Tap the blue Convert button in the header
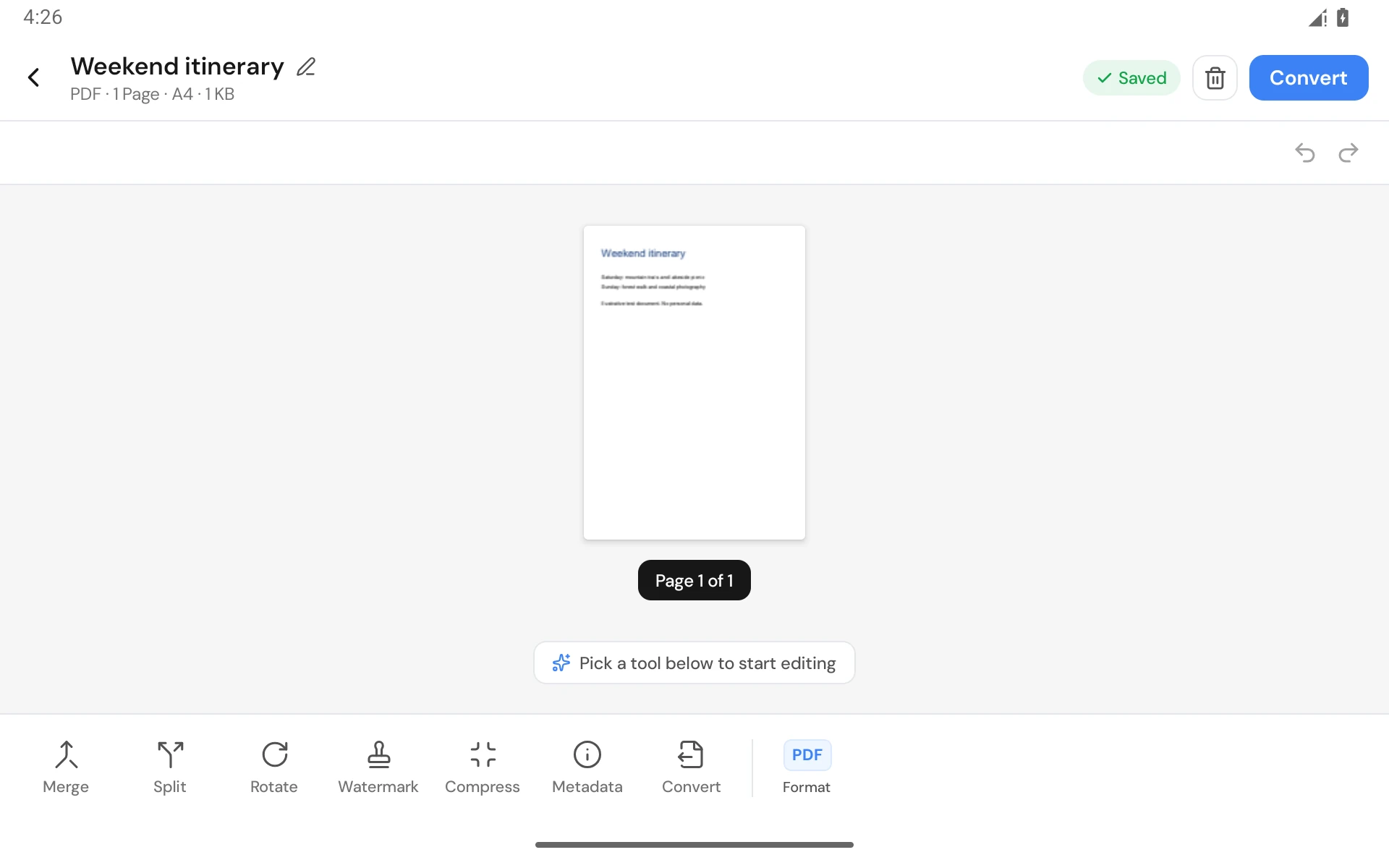Screen dimensions: 1389x868 click(x=1308, y=77)
